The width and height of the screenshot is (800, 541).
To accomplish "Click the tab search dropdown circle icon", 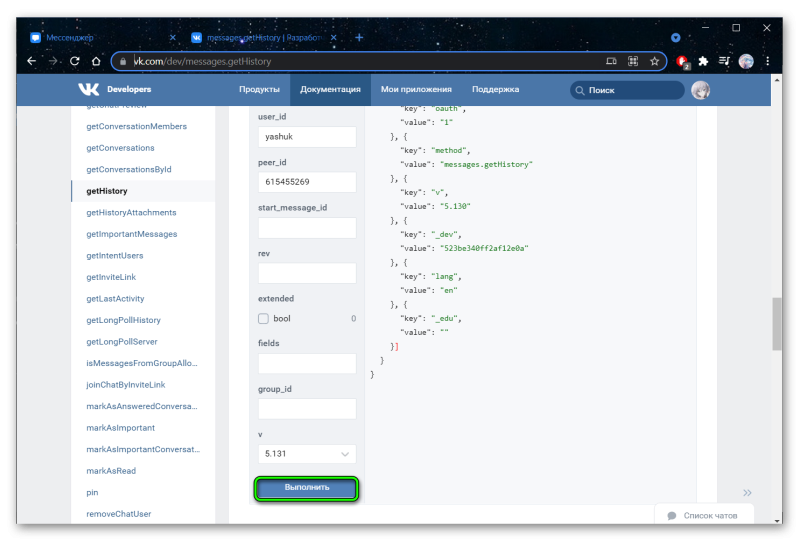I will 676,37.
